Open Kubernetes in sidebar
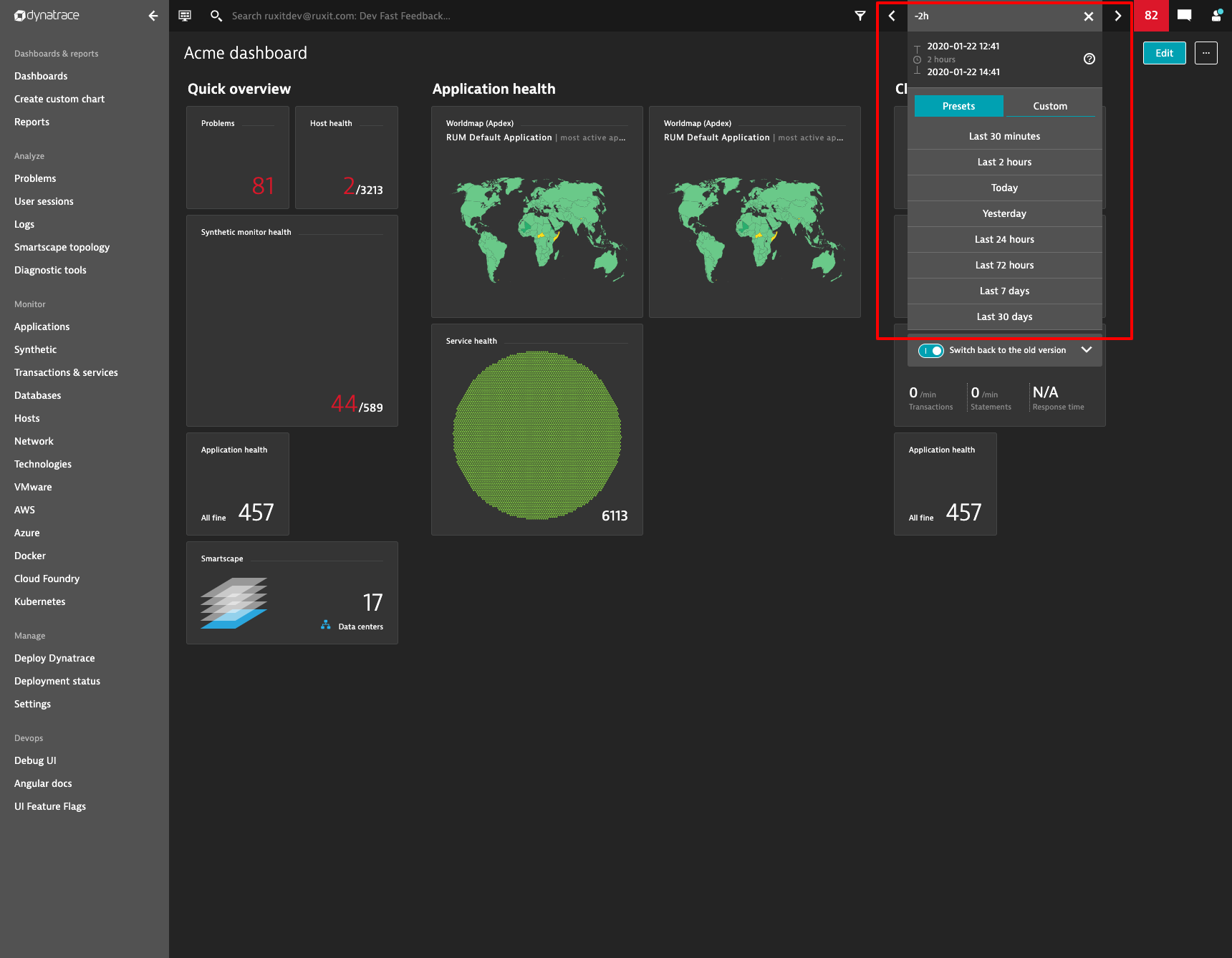The image size is (1232, 958). (x=39, y=601)
